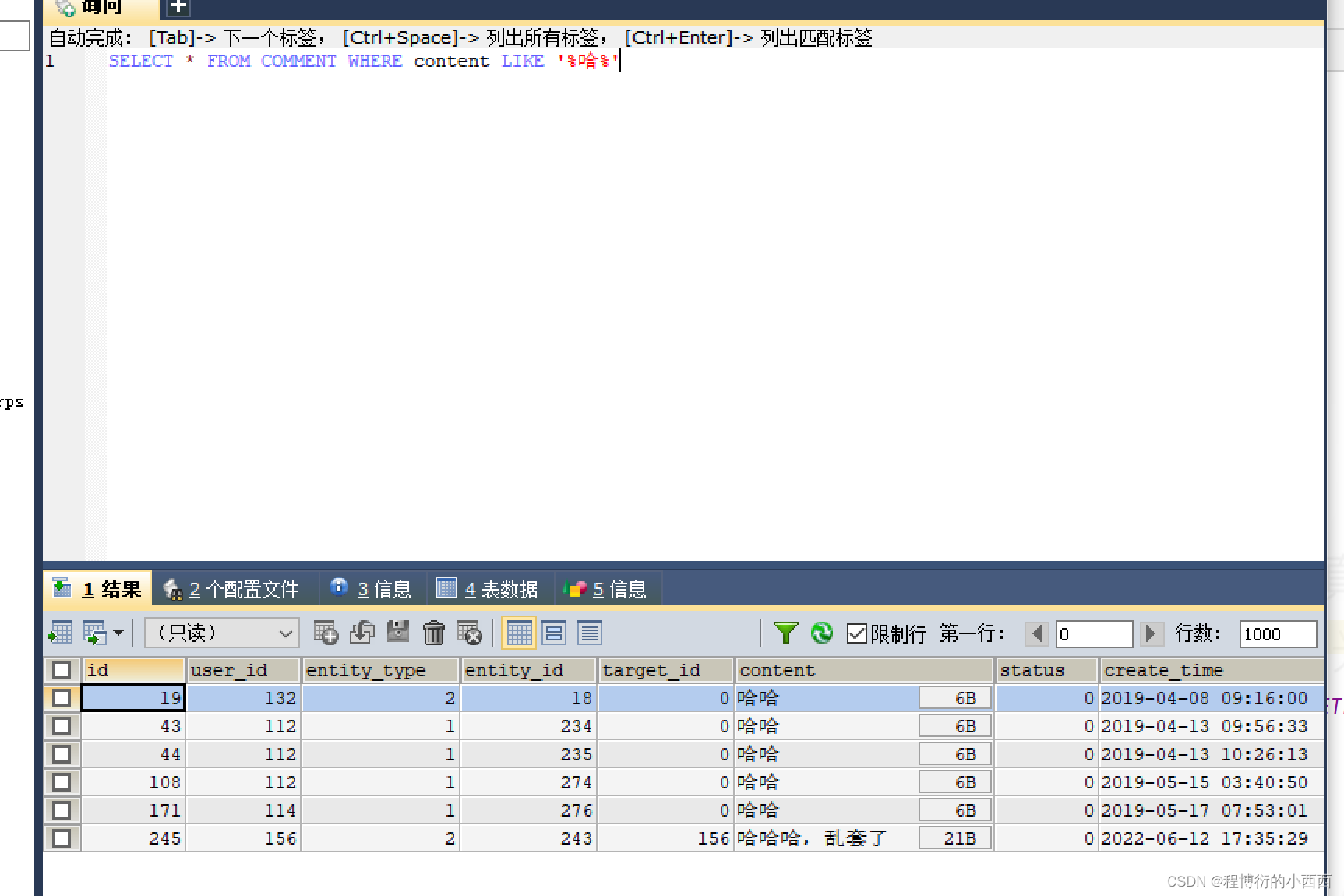Click the entity_id cell 274

click(x=528, y=782)
